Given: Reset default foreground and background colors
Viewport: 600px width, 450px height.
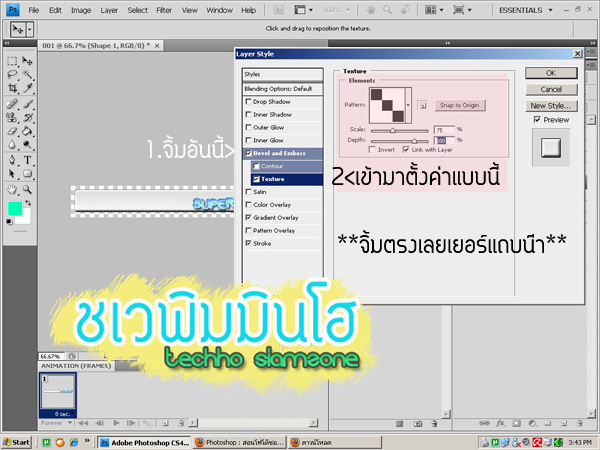Looking at the screenshot, I should pyautogui.click(x=10, y=222).
